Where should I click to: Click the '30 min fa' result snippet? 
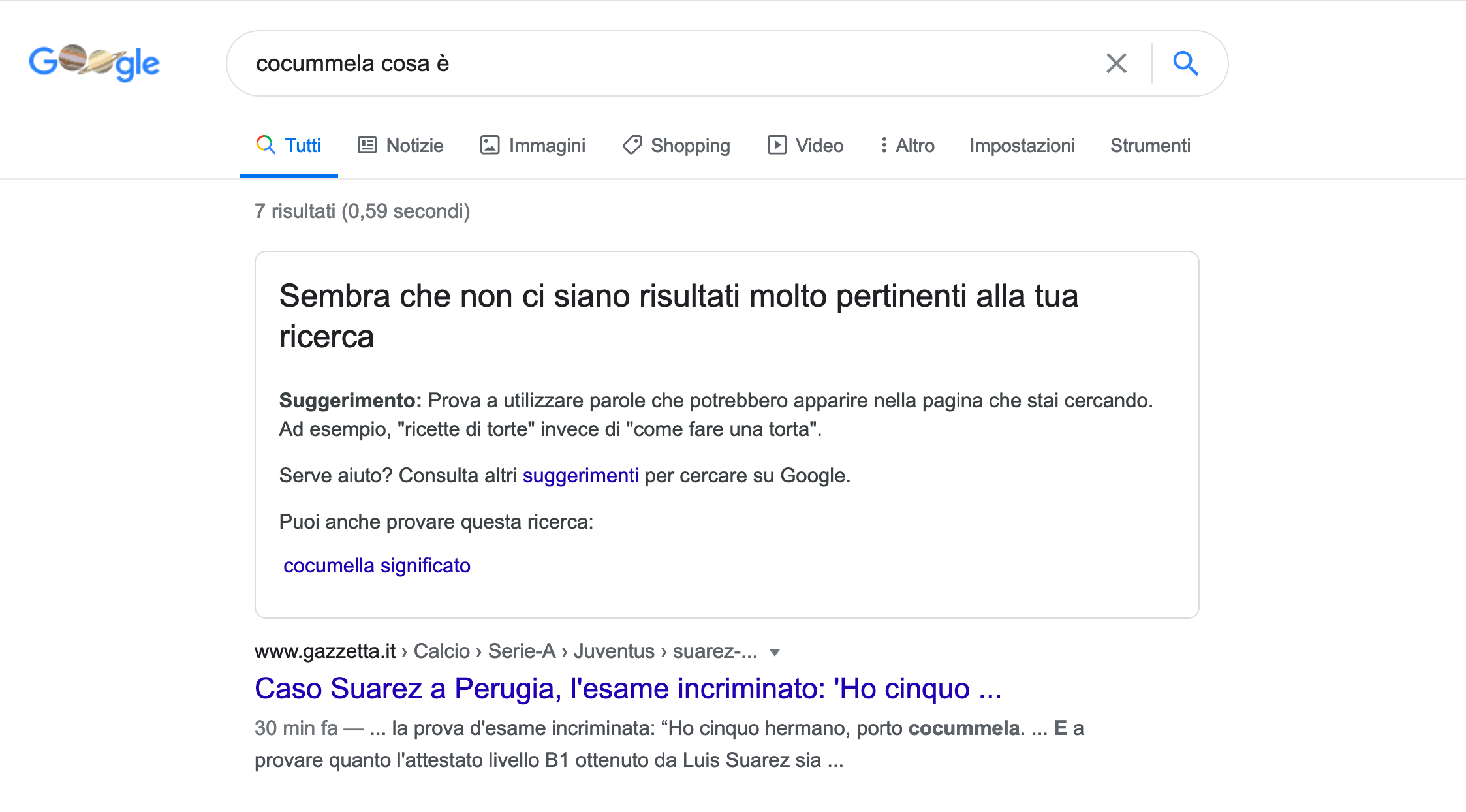(x=669, y=744)
